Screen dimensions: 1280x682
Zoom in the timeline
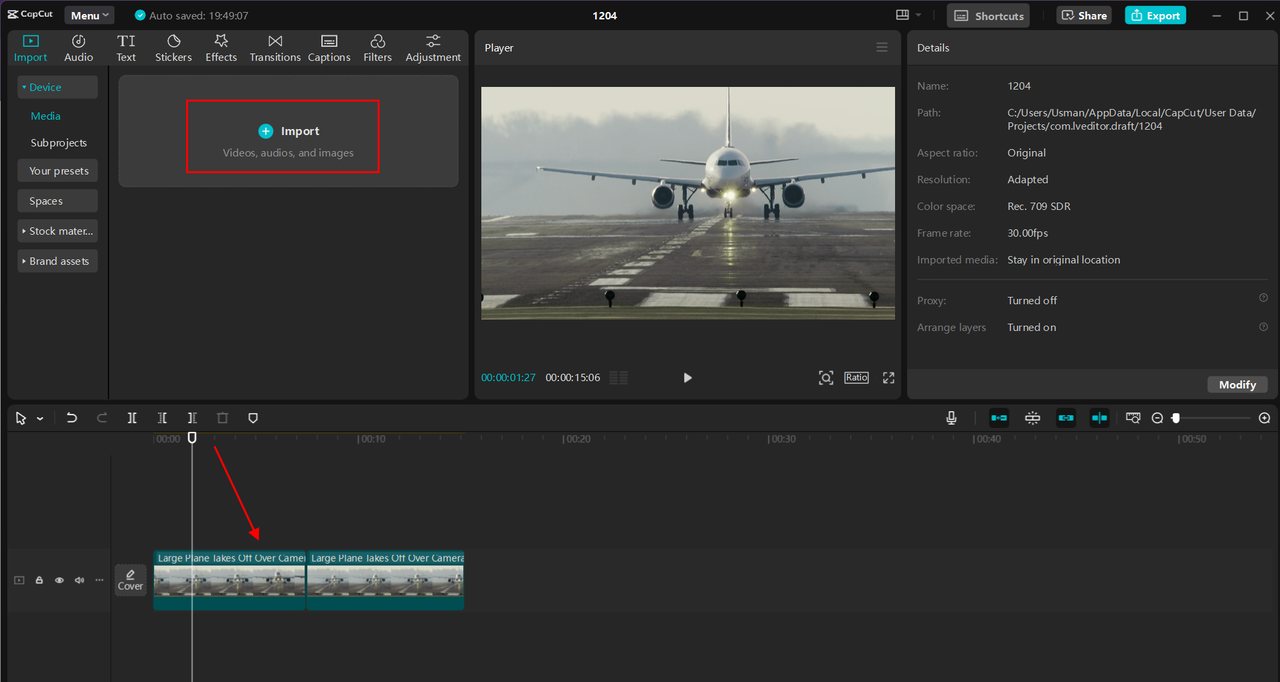(x=1265, y=418)
